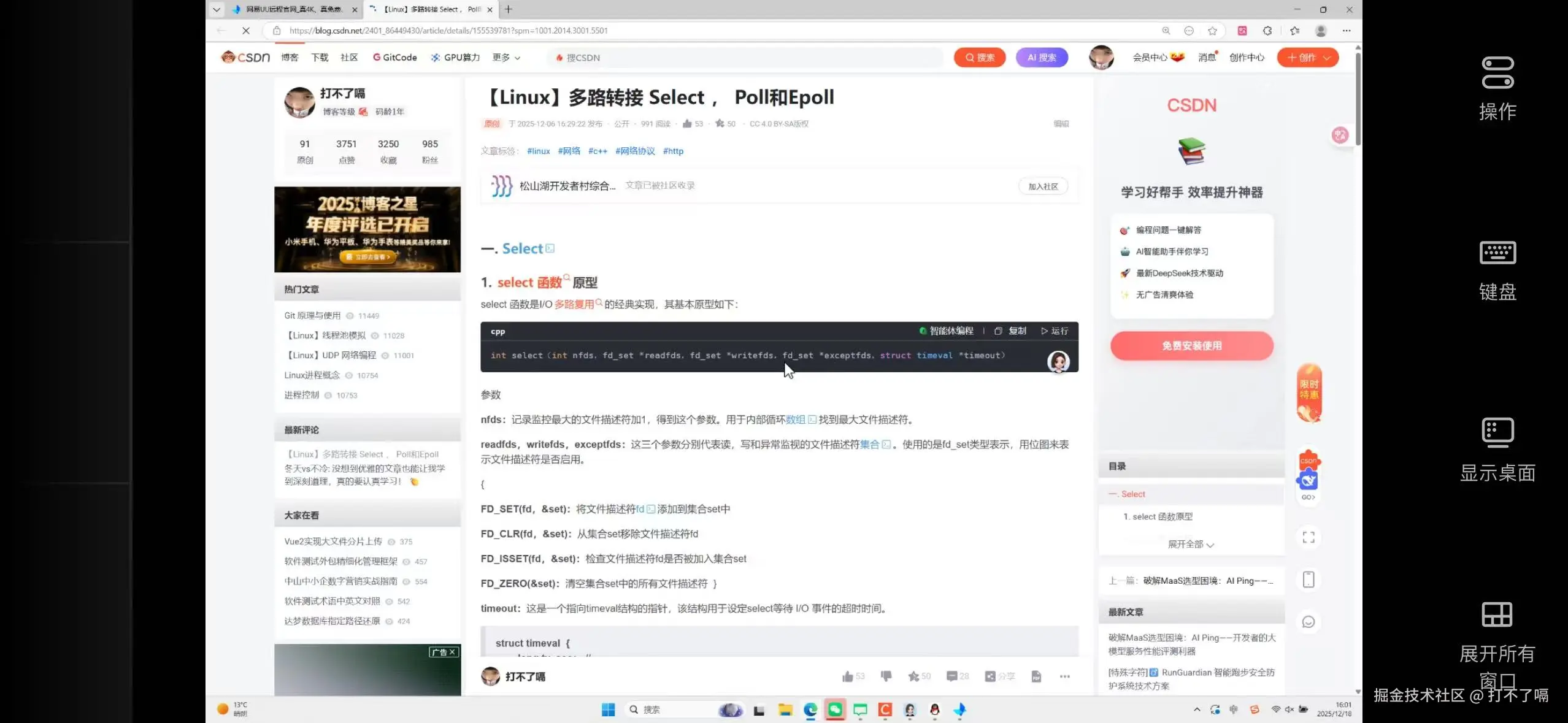Viewport: 1568px width, 723px height.
Task: Expand full table of contents 展开全部
Action: (1191, 545)
